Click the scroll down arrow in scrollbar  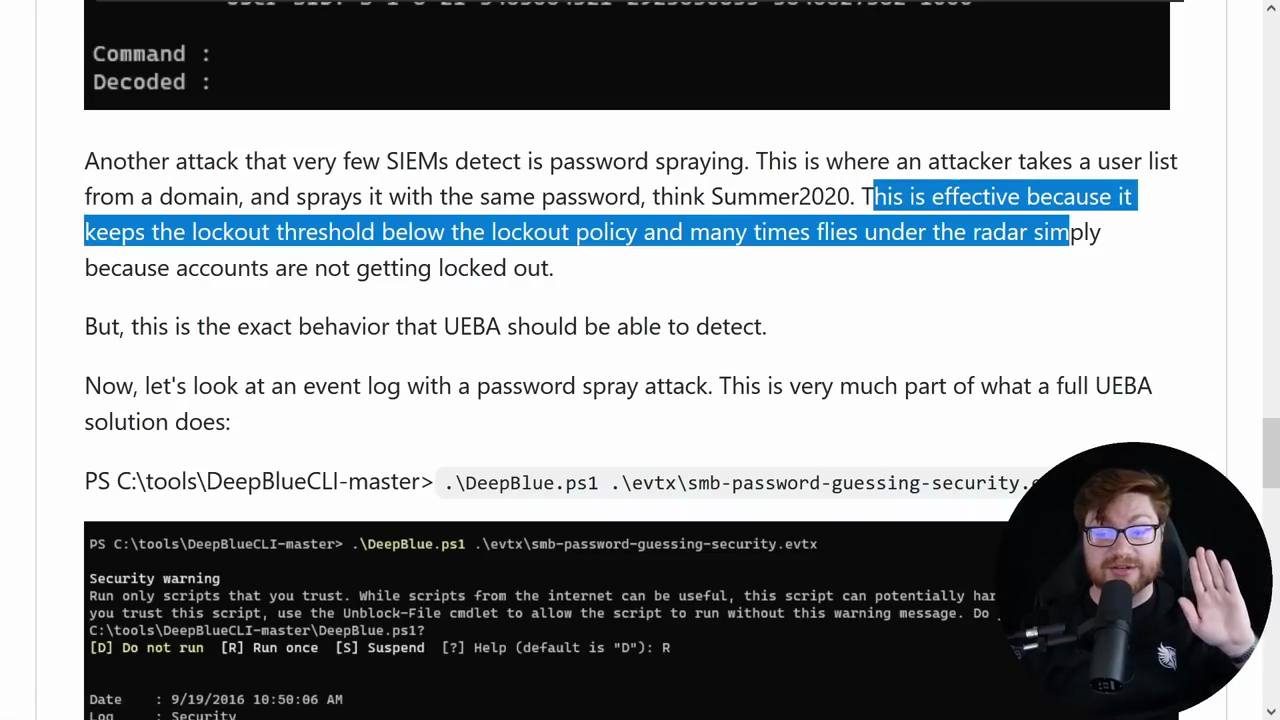[1271, 711]
